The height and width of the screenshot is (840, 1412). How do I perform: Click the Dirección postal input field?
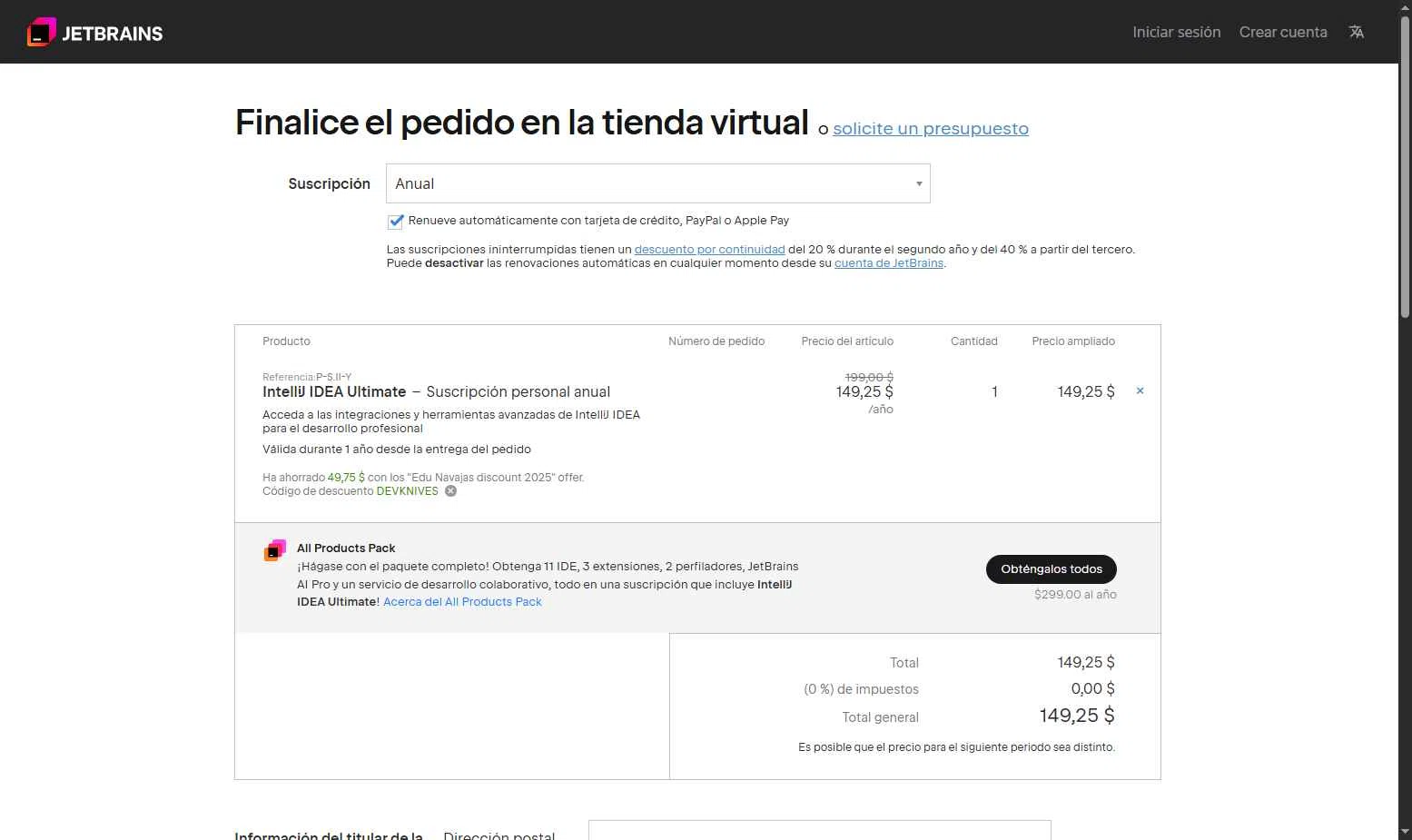coord(820,830)
